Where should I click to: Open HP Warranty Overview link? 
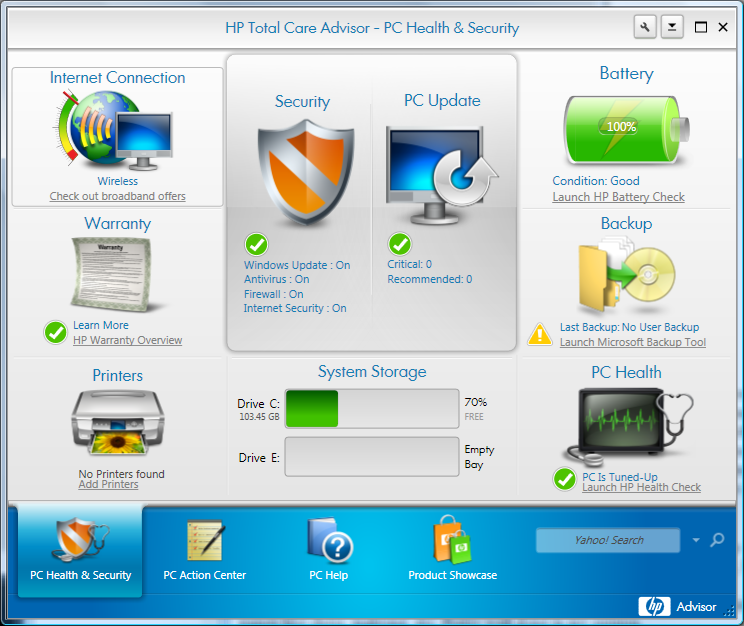click(127, 340)
